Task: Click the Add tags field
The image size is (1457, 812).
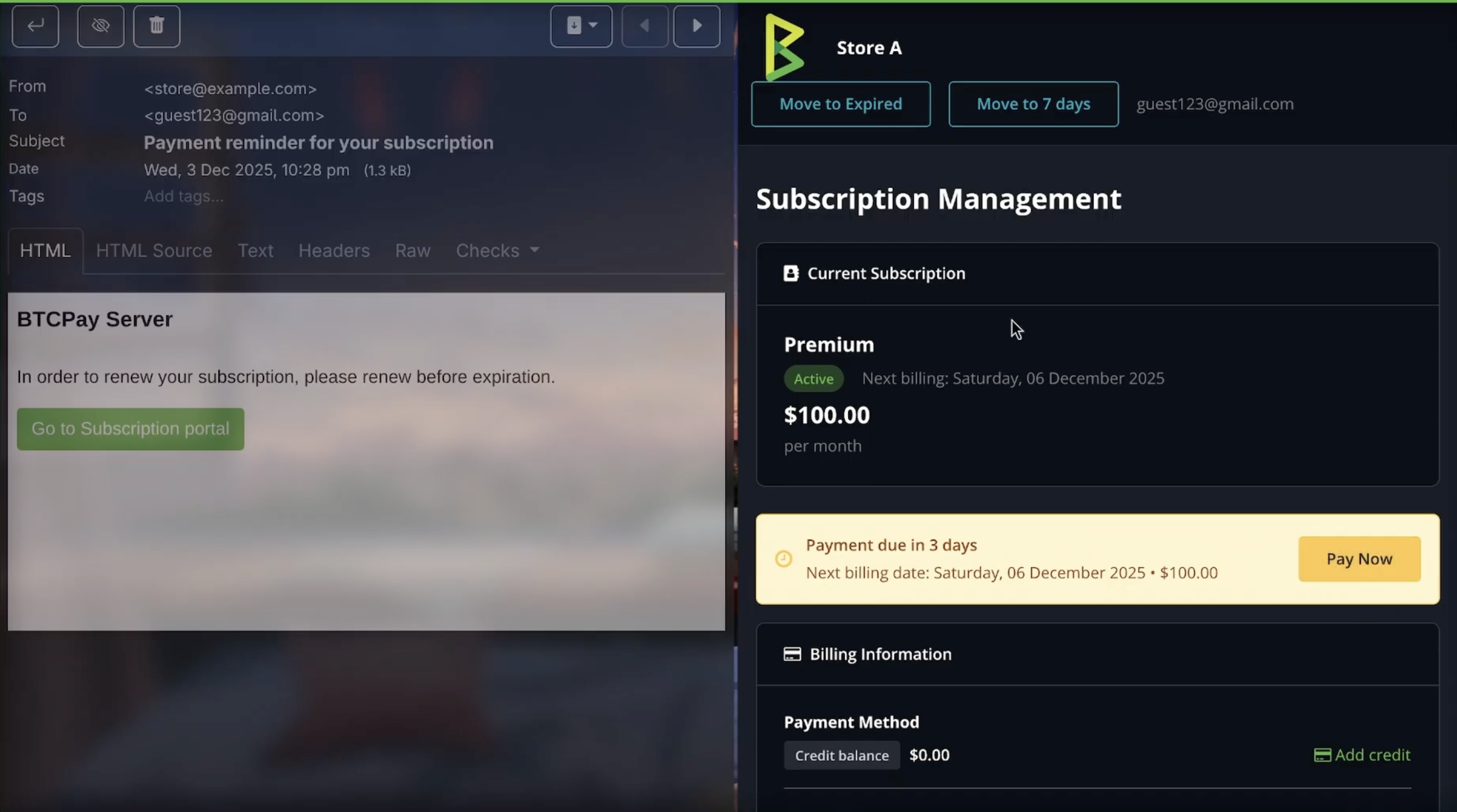Action: point(183,196)
